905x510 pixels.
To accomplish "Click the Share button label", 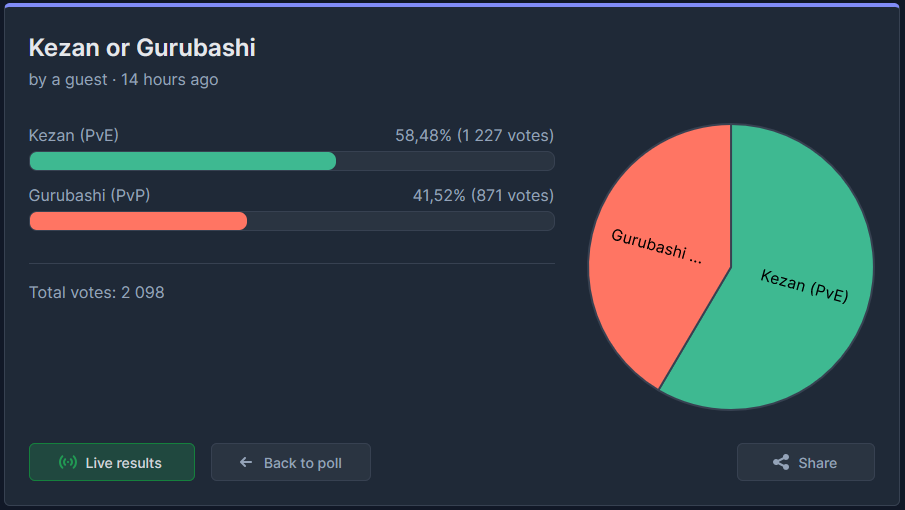I will coord(817,463).
